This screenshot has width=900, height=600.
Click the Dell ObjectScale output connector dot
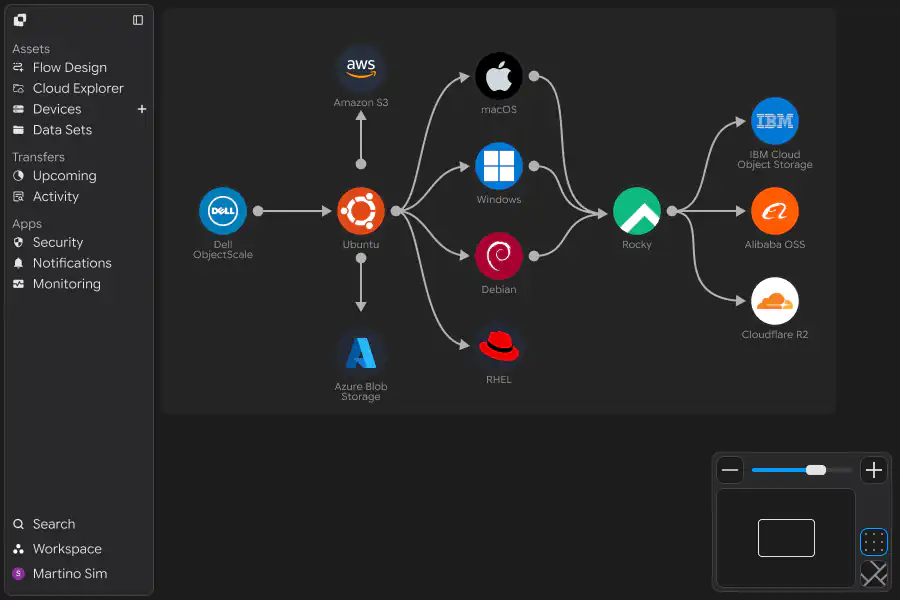click(x=258, y=211)
